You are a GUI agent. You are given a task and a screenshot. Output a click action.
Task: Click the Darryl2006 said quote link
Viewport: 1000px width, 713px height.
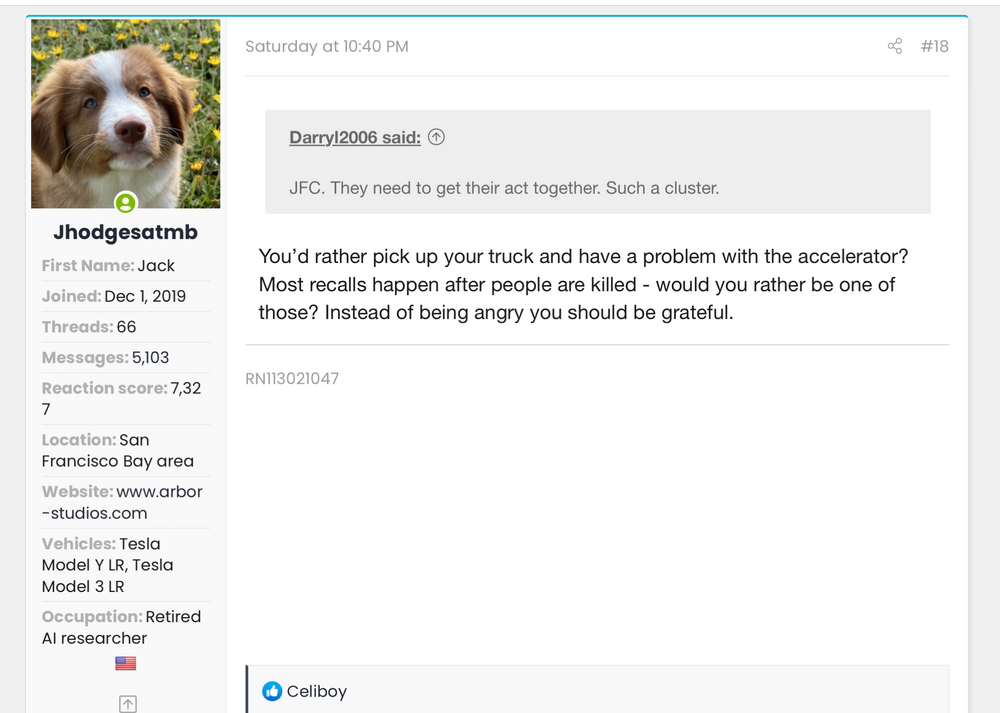pyautogui.click(x=355, y=138)
